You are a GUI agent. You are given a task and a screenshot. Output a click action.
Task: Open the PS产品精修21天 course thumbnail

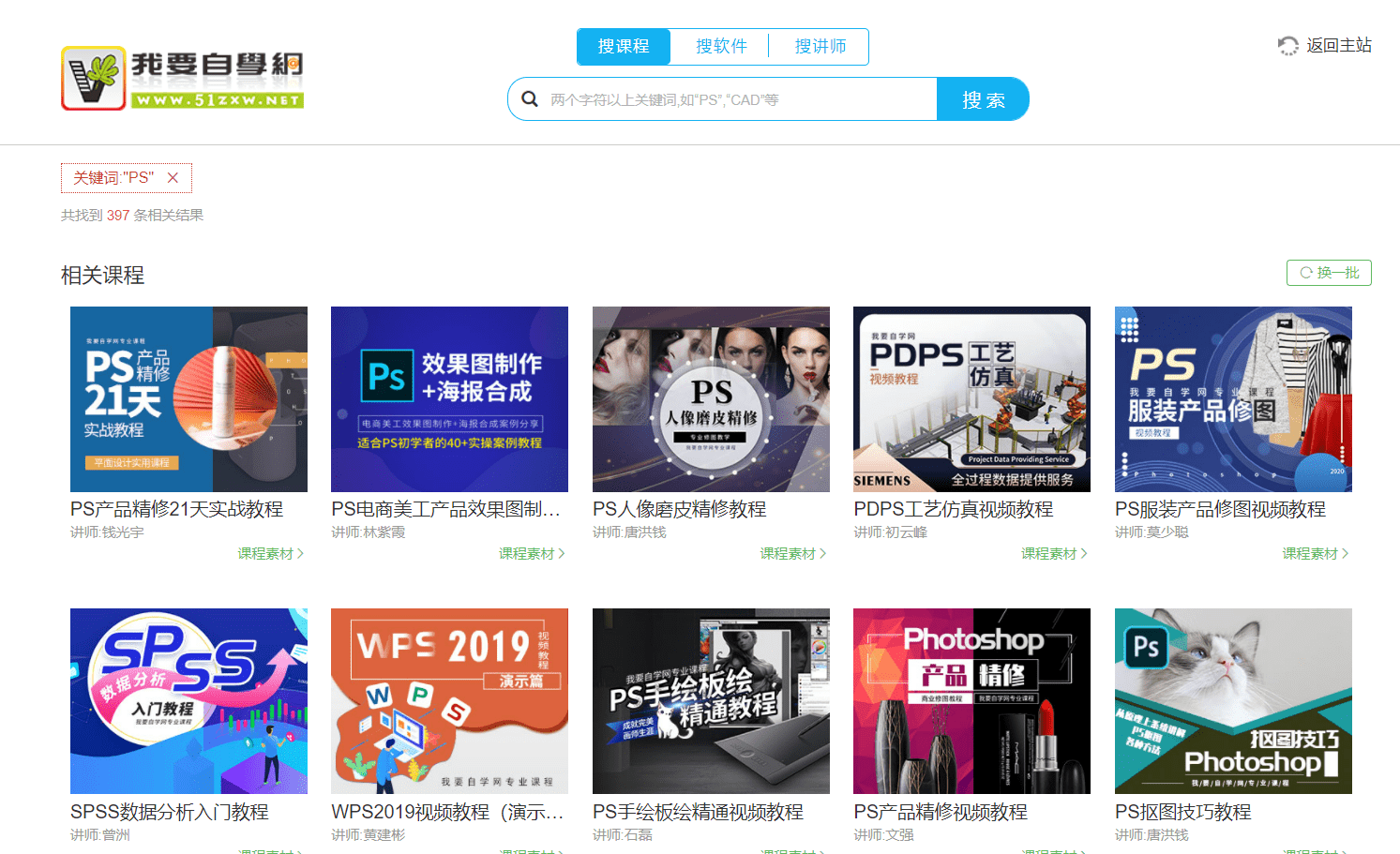pos(188,399)
